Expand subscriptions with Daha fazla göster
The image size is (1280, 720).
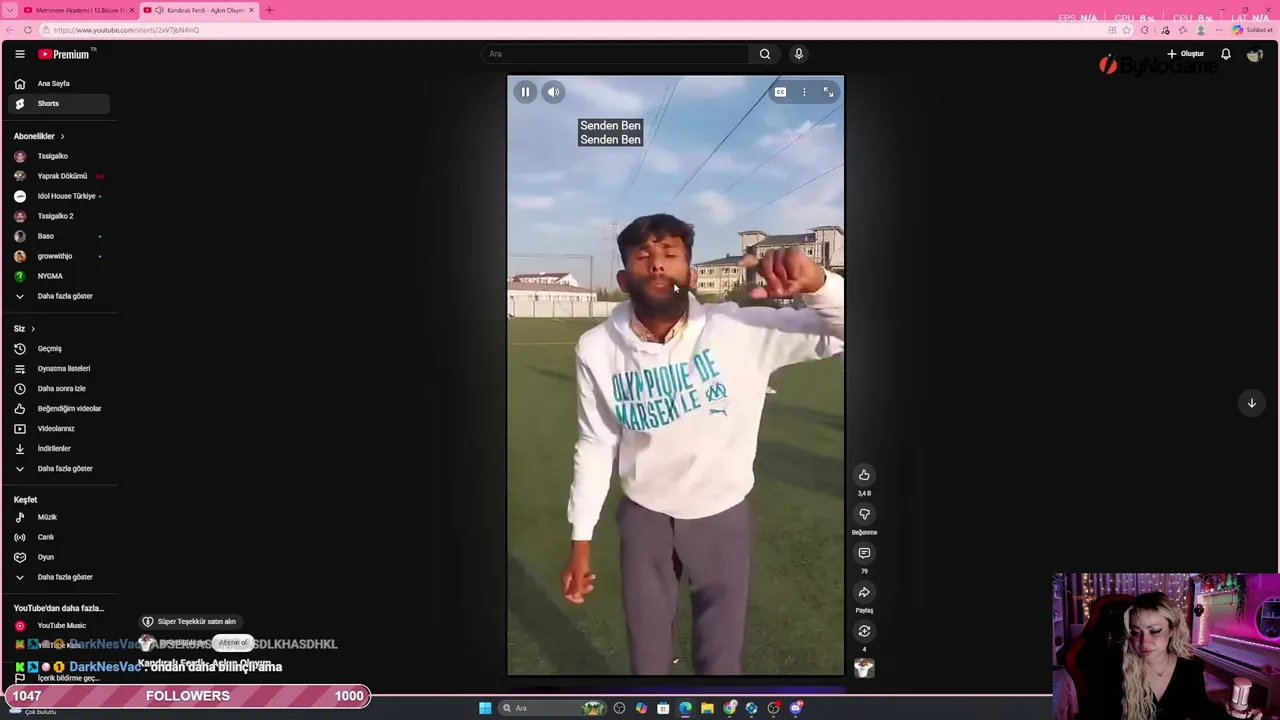tap(58, 296)
